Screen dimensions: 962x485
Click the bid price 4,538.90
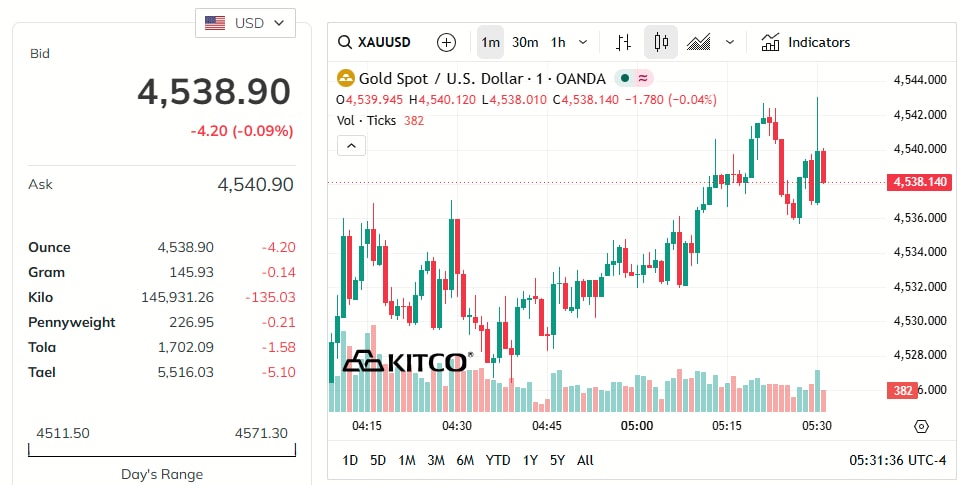click(x=214, y=91)
